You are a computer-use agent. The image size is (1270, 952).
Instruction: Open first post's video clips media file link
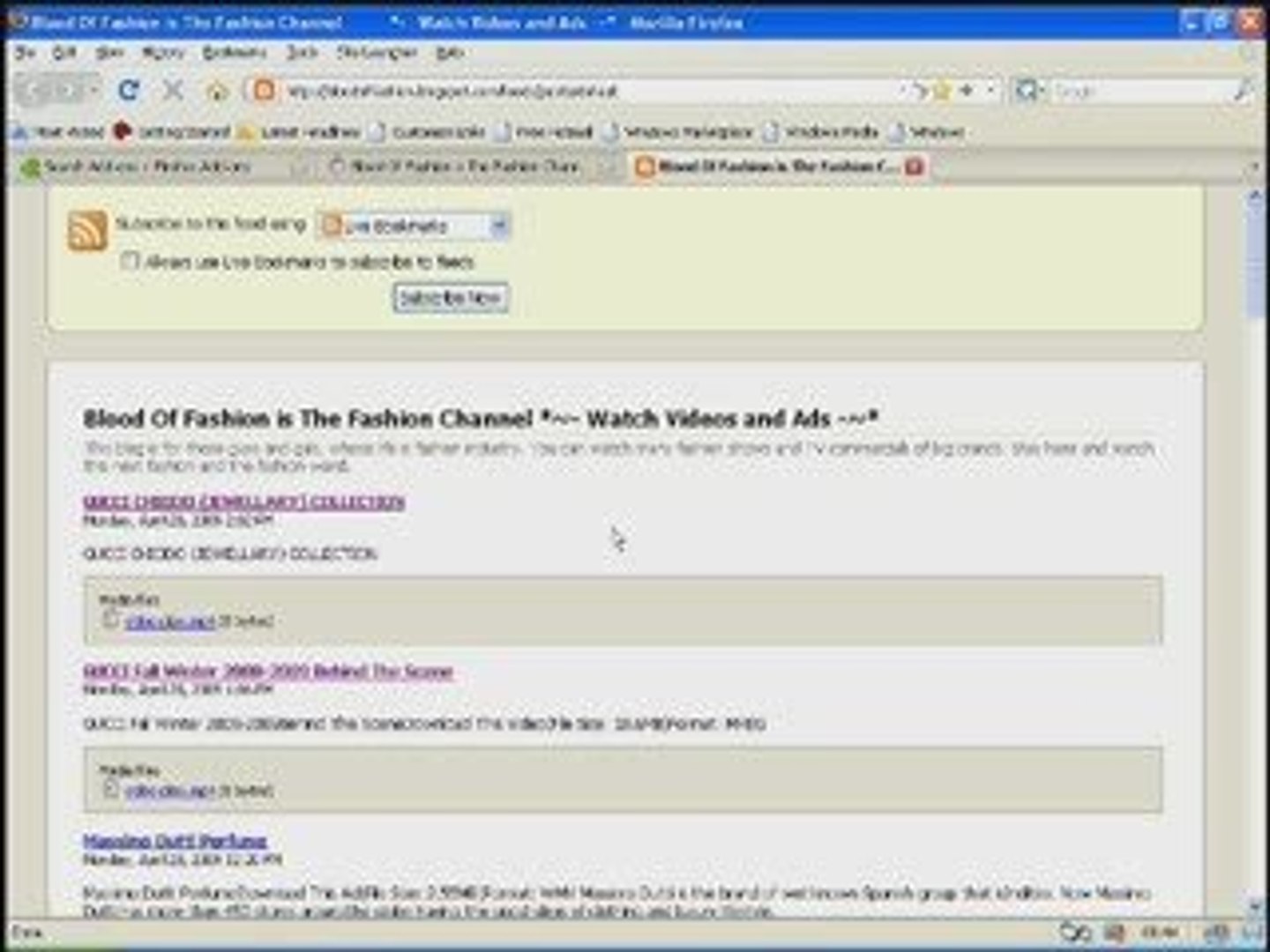170,621
